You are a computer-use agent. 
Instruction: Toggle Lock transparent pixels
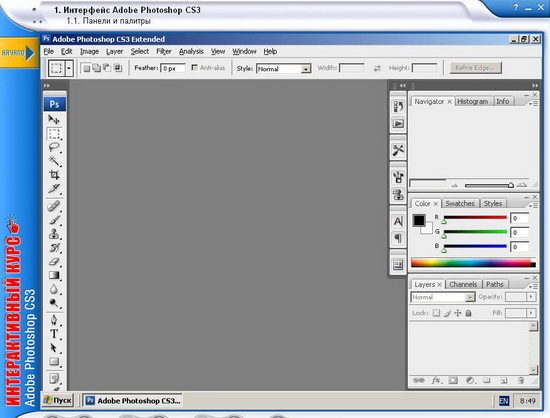[x=436, y=313]
